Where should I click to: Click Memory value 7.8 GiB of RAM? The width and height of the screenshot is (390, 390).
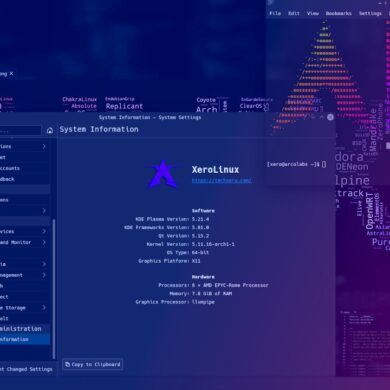[212, 293]
